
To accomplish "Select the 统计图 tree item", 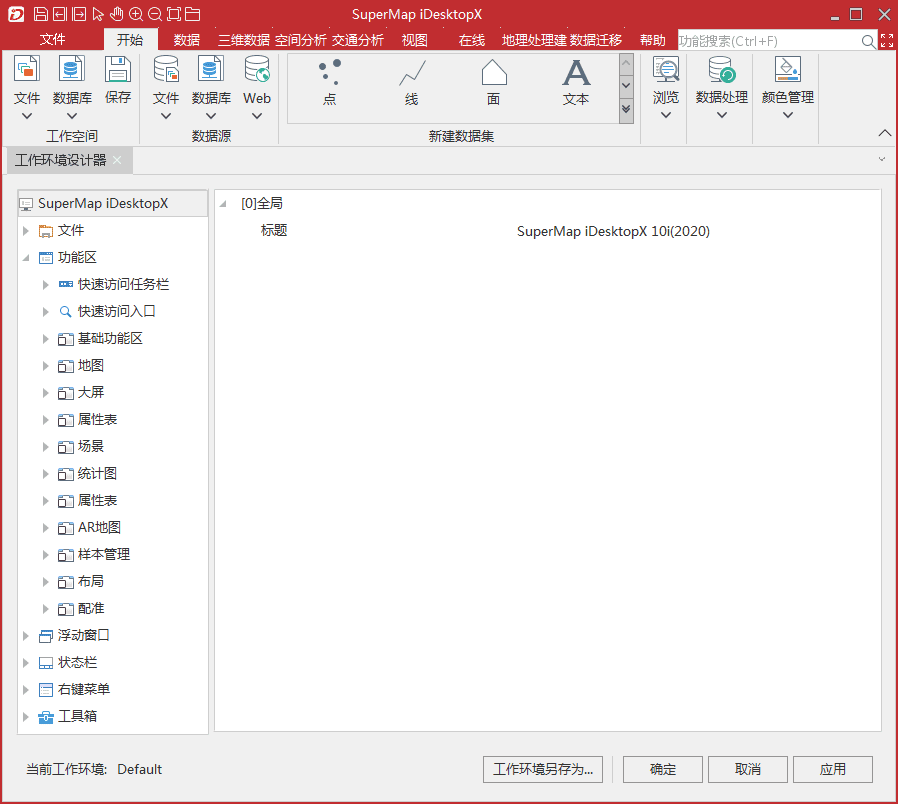I will (97, 474).
